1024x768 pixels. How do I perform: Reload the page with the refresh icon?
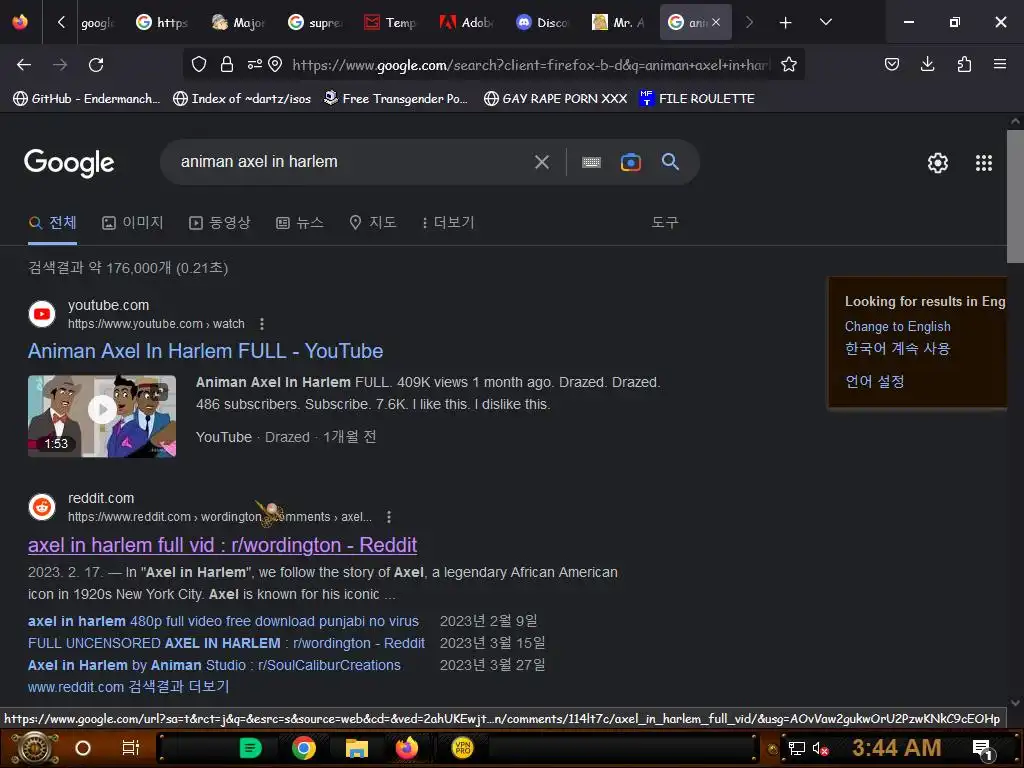[x=96, y=65]
